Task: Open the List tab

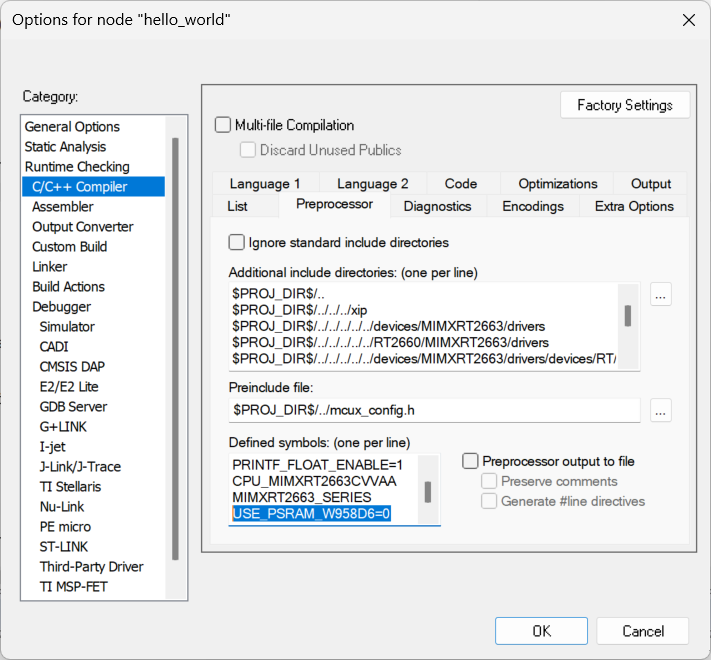Action: point(238,206)
